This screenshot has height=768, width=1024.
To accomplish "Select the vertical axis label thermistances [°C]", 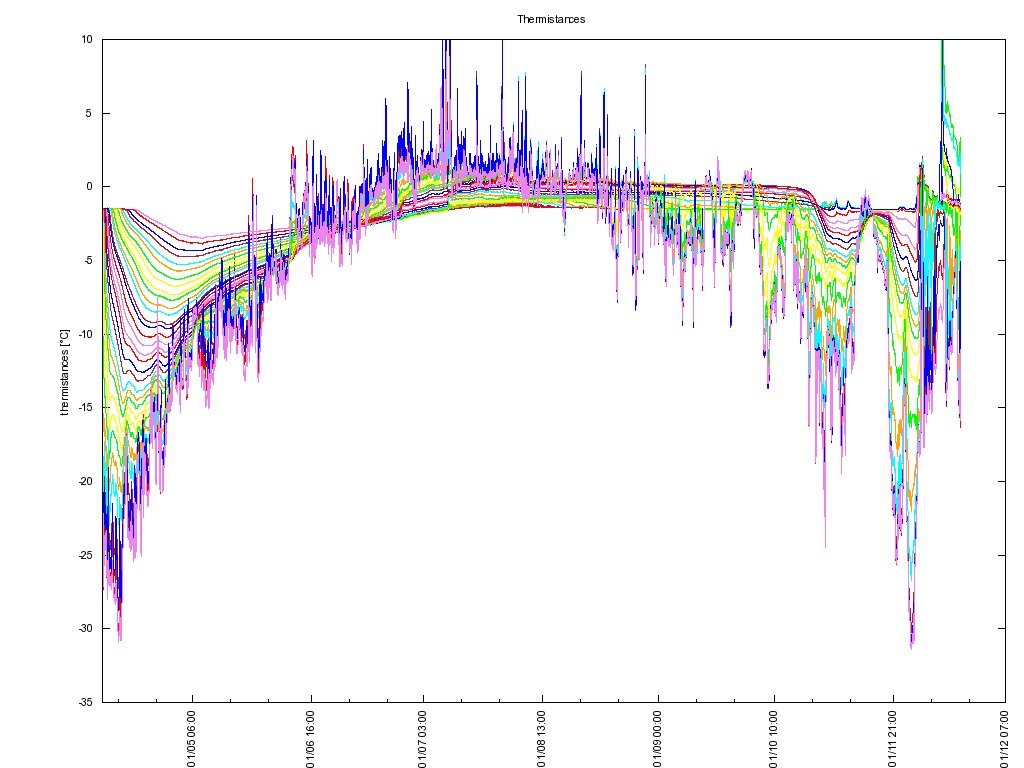I will point(65,371).
